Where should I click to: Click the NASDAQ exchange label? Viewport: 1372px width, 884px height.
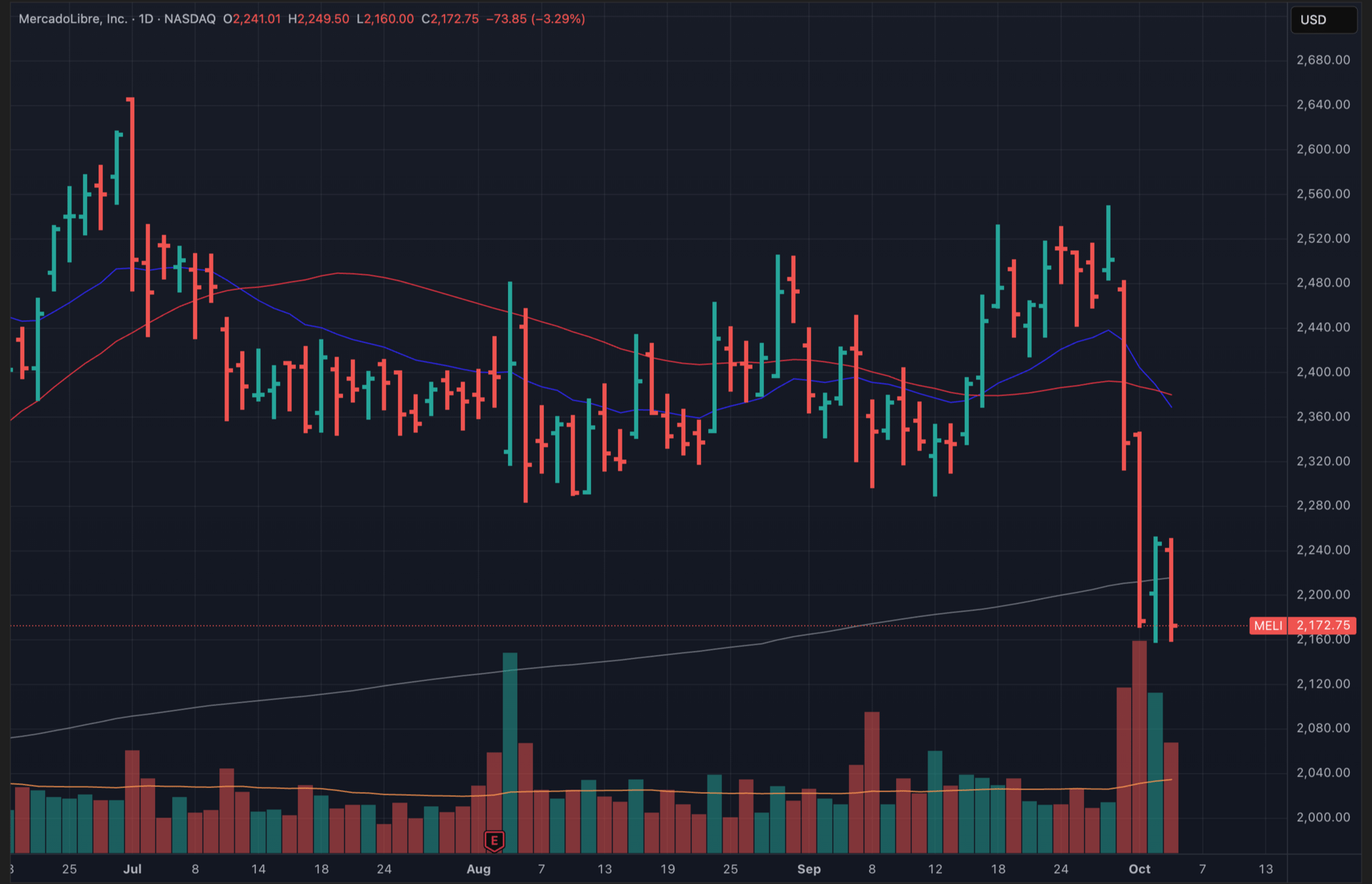pos(189,19)
